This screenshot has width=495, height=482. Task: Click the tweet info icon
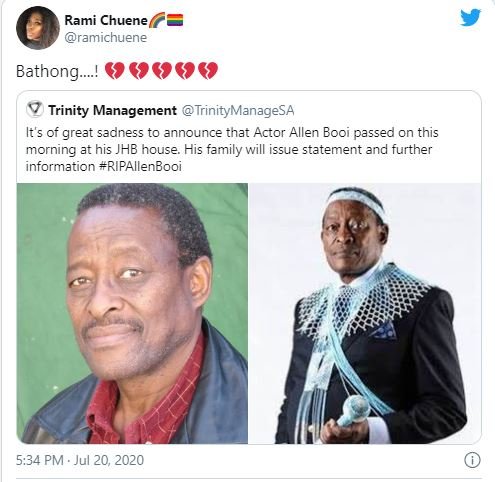click(472, 460)
